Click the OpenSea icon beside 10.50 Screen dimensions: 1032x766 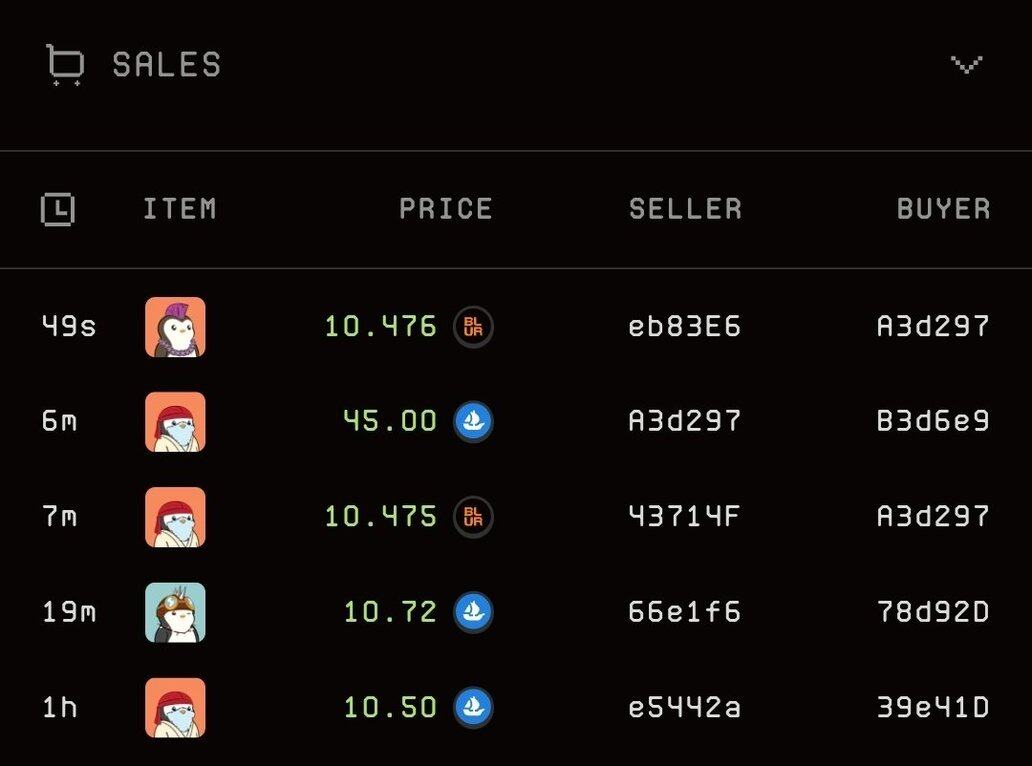click(473, 707)
